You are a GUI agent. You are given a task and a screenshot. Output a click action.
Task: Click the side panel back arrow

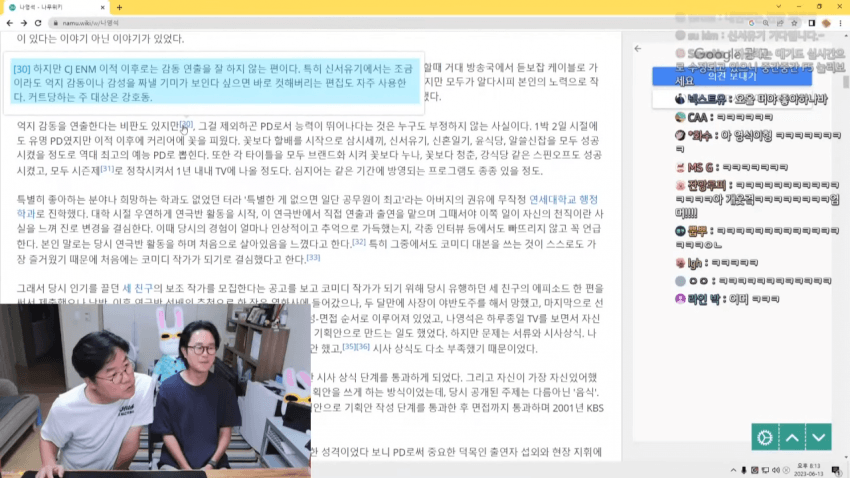638,48
